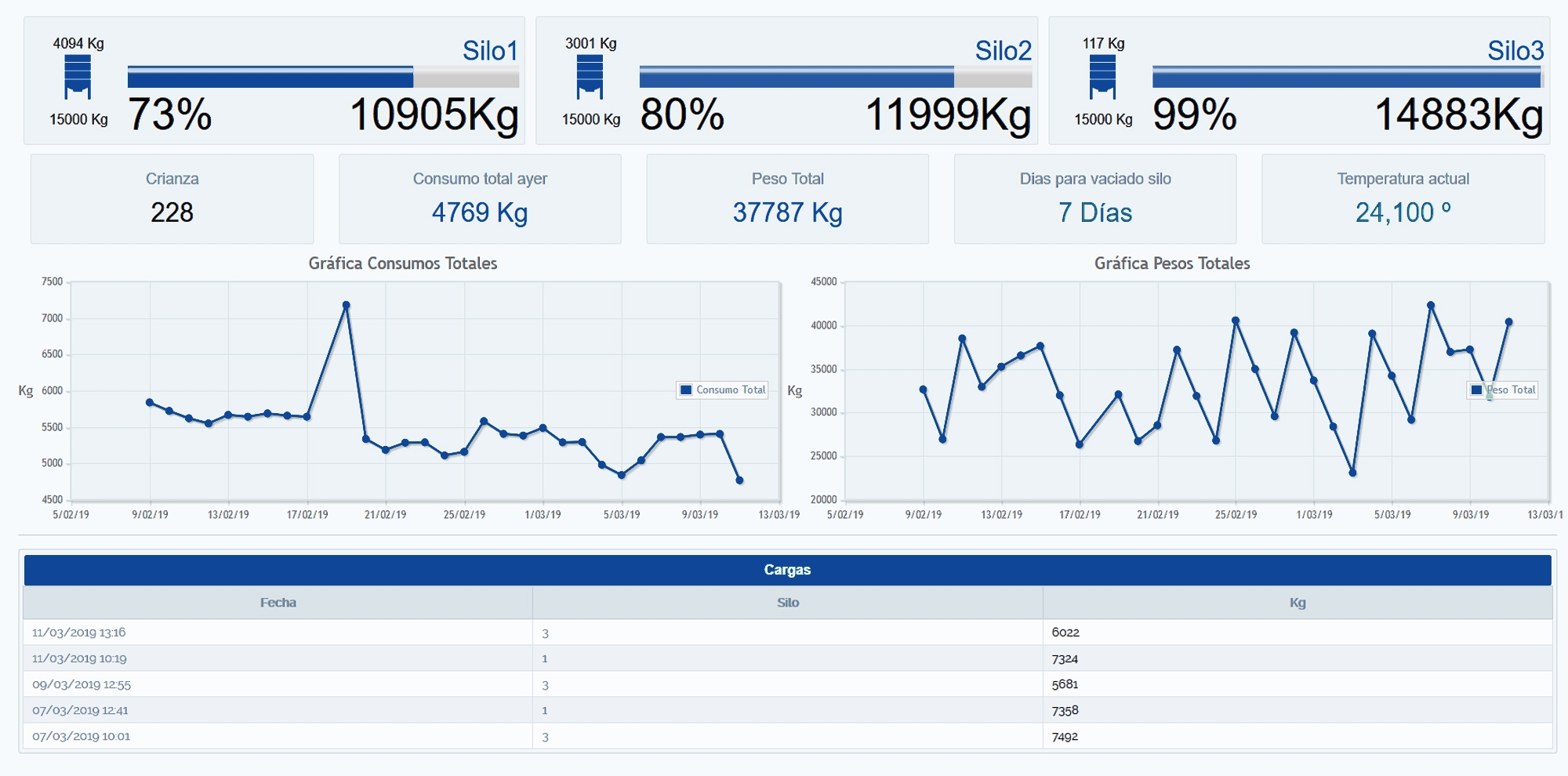
Task: Click the 99% percentage text
Action: point(1195,114)
